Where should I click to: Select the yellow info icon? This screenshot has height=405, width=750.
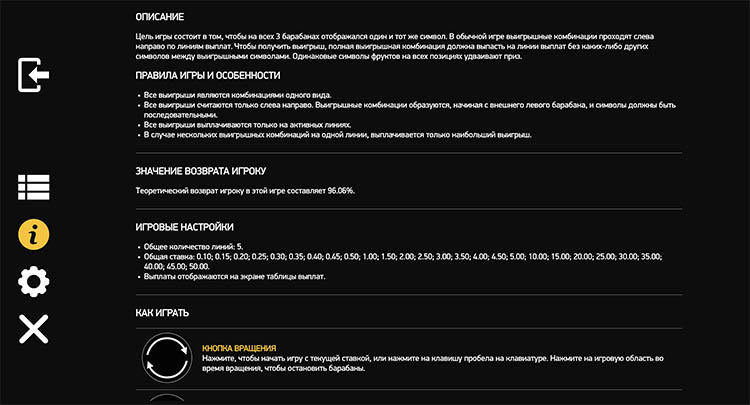[x=34, y=235]
